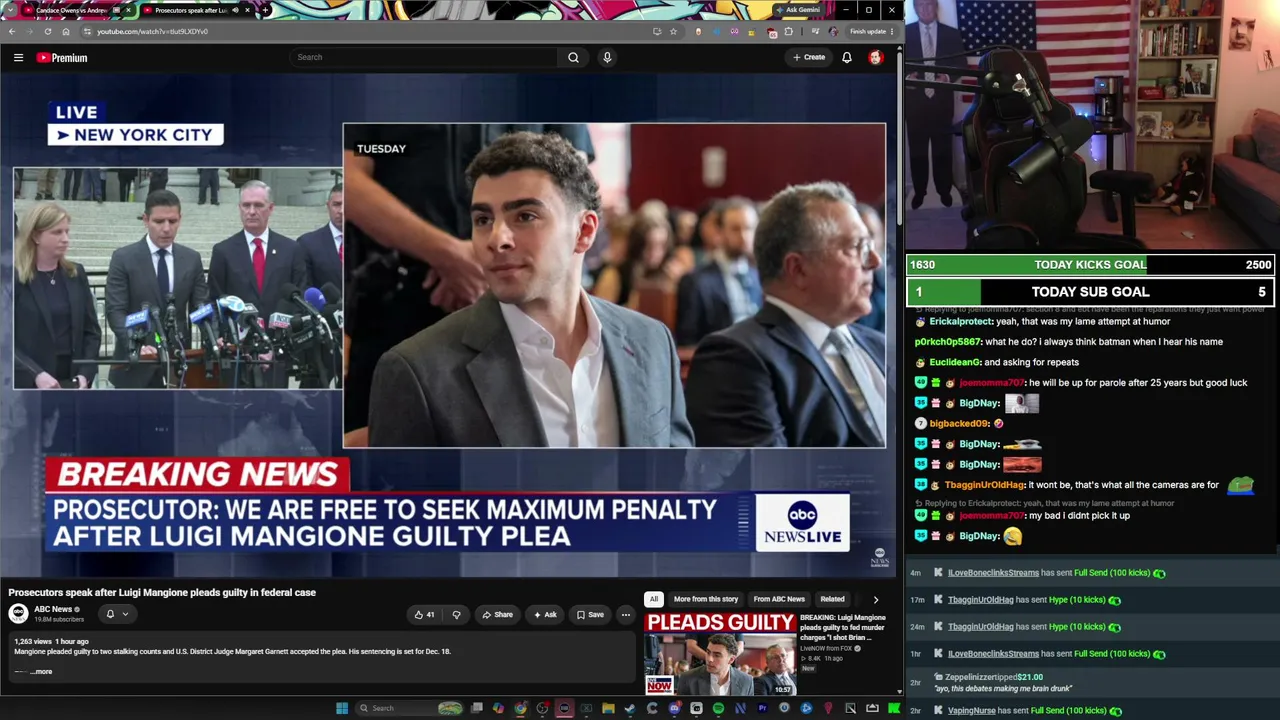Start voice search with the microphone icon

click(607, 57)
